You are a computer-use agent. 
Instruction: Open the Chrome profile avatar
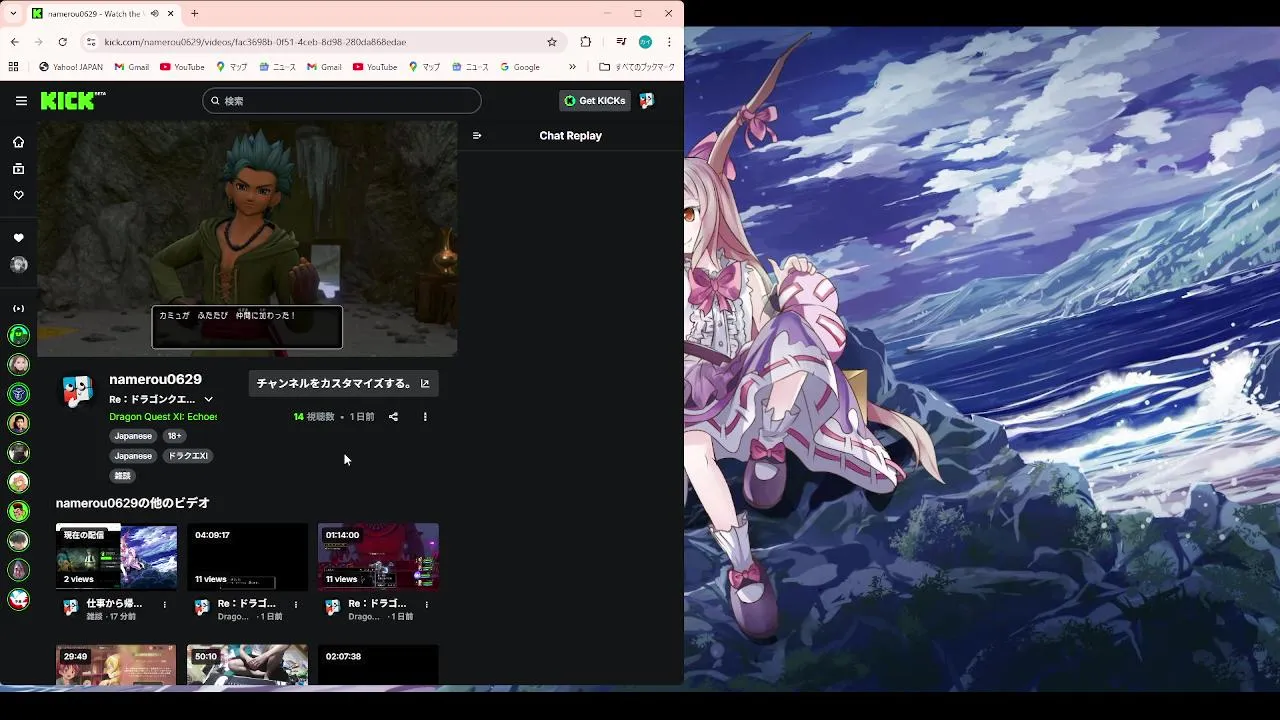646,42
